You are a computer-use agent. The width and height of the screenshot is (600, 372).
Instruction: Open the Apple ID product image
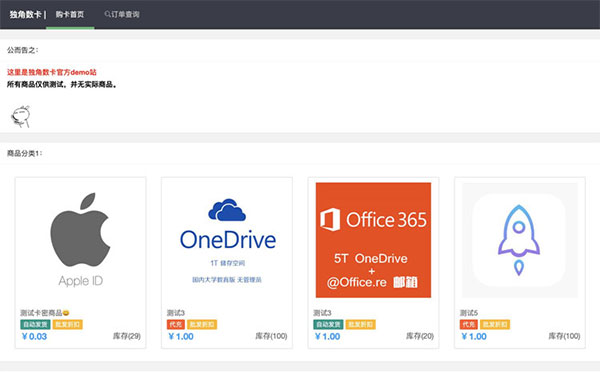(x=80, y=240)
